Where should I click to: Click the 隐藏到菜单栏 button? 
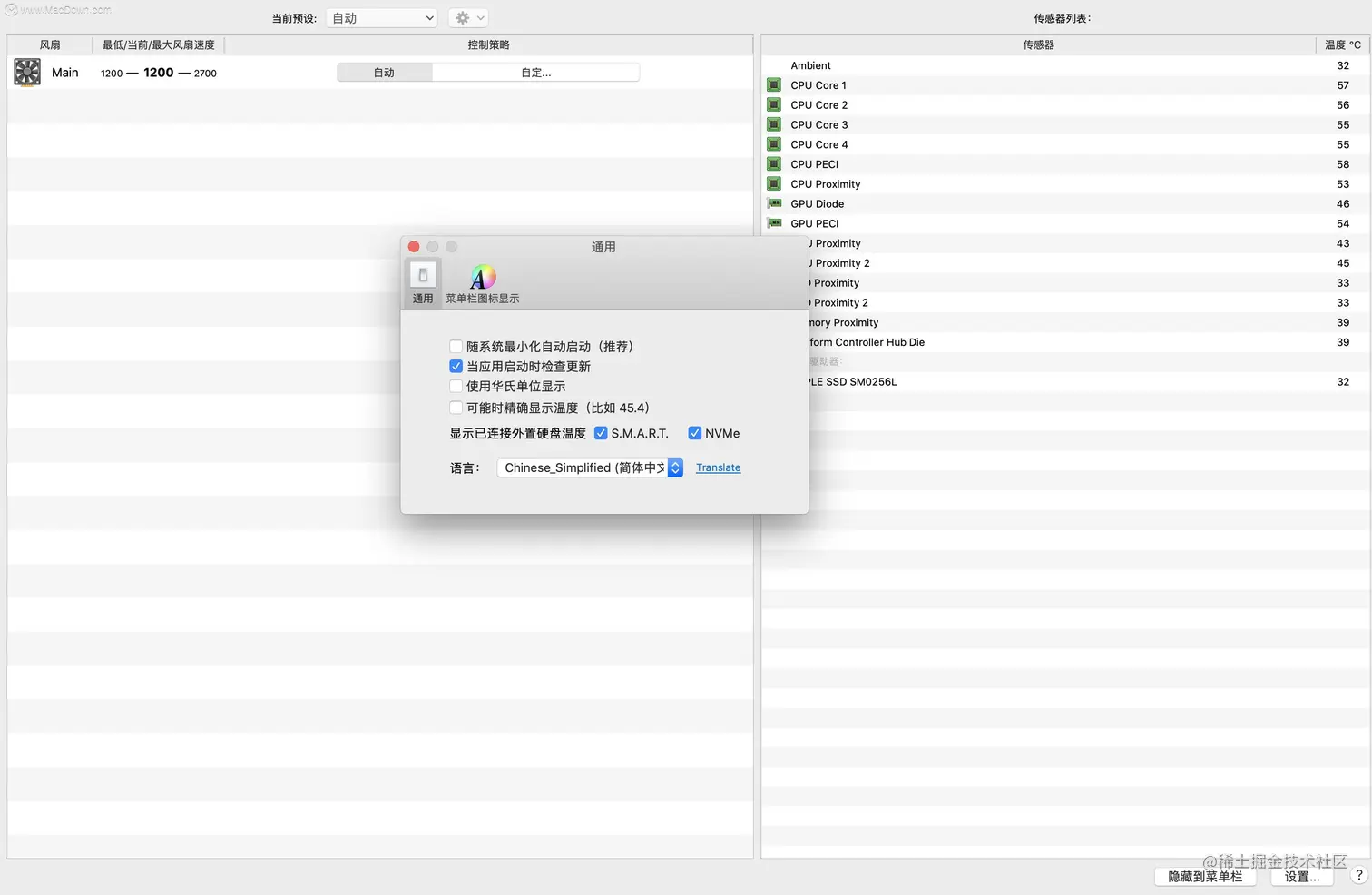click(x=1205, y=876)
